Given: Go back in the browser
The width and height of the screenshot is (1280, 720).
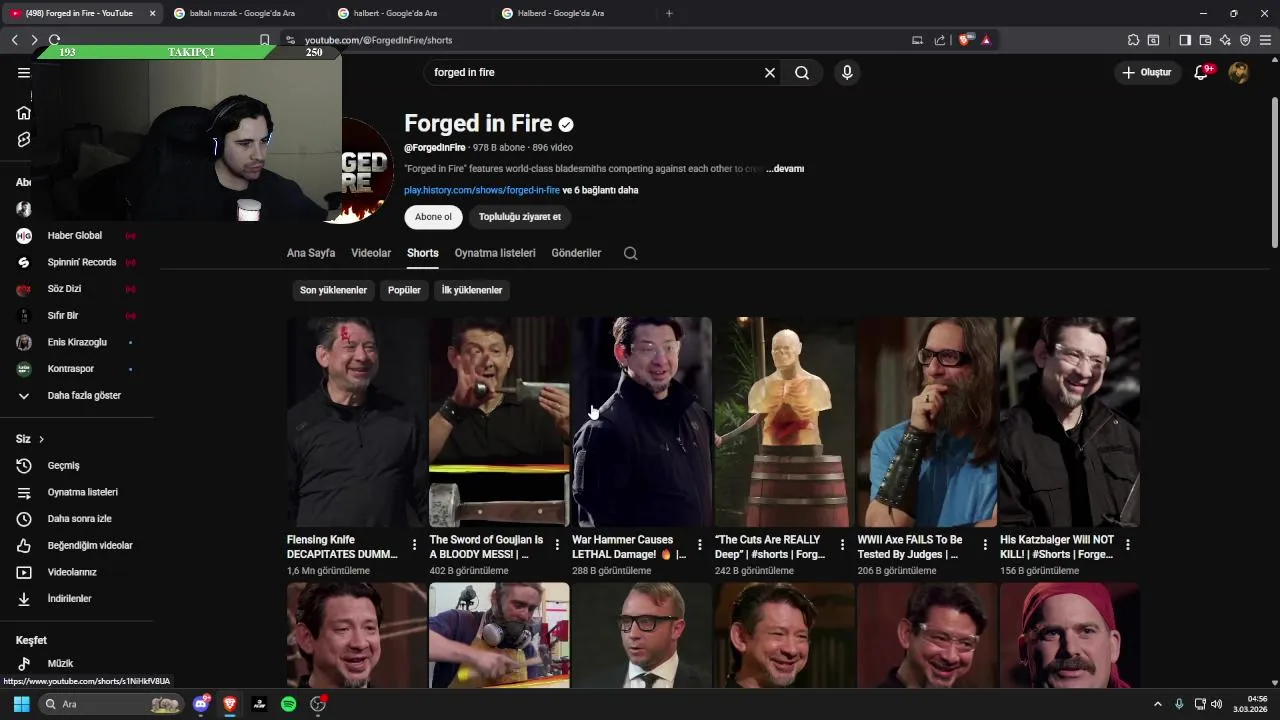Looking at the screenshot, I should click(14, 40).
